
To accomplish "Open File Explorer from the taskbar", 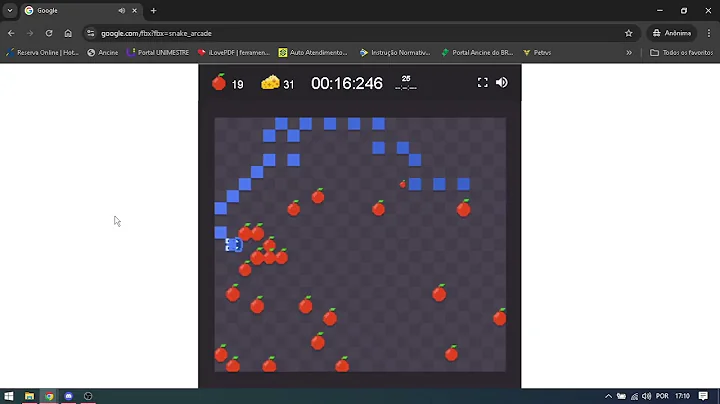I will coord(29,396).
